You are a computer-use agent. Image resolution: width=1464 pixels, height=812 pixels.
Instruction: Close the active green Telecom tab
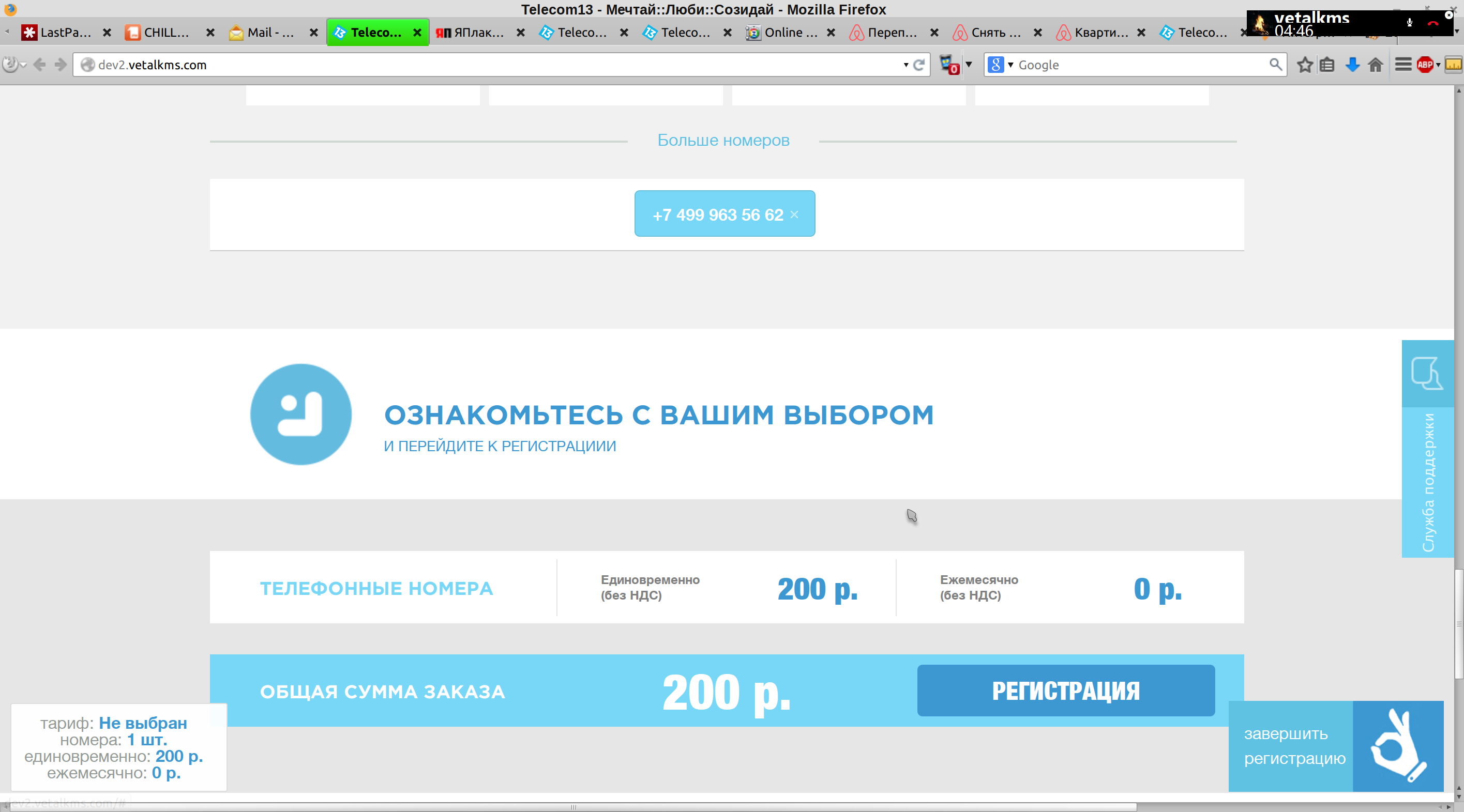pyautogui.click(x=417, y=33)
